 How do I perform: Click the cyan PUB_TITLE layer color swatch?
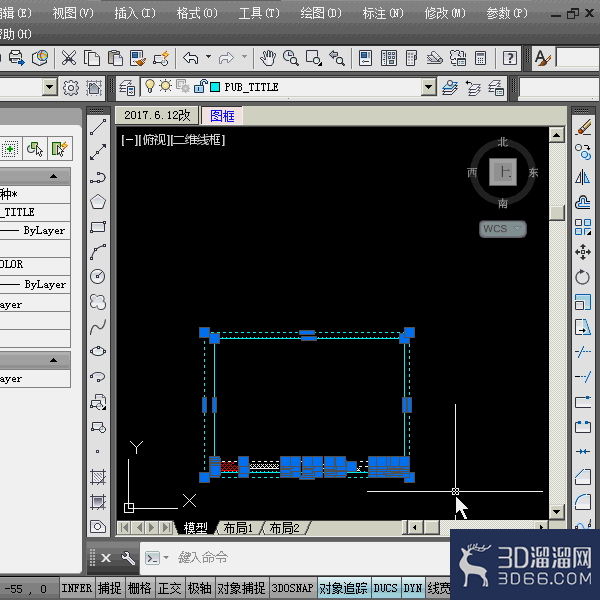tap(215, 87)
